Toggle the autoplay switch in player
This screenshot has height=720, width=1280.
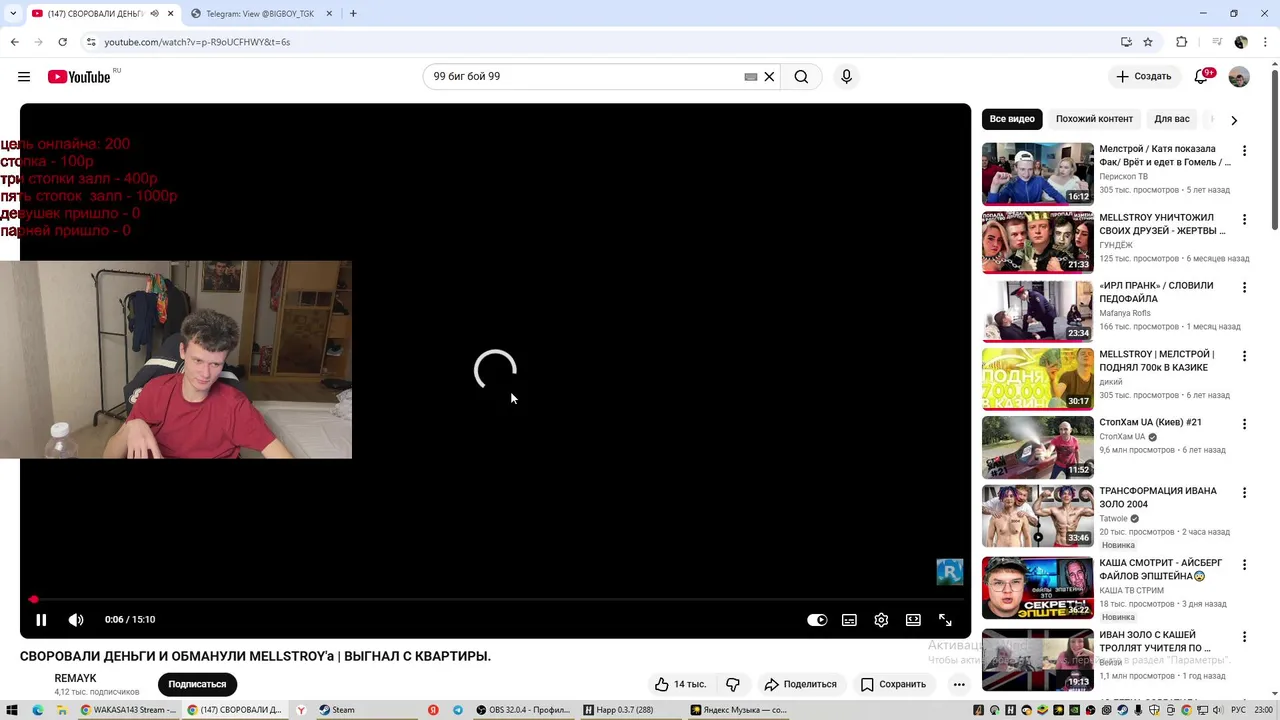point(817,620)
